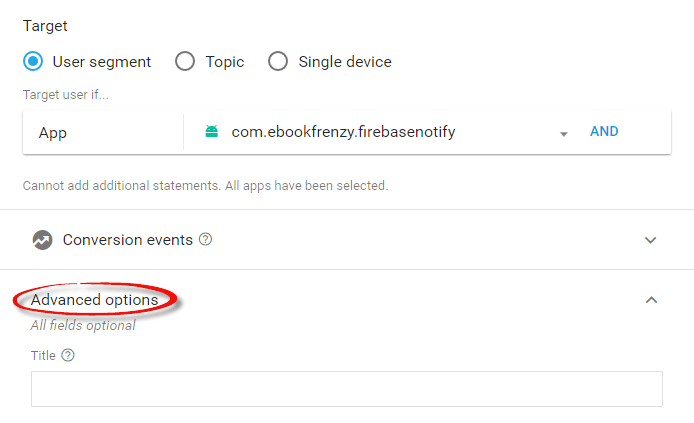Select the User segment radio button
Image resolution: width=694 pixels, height=423 pixels.
[33, 62]
